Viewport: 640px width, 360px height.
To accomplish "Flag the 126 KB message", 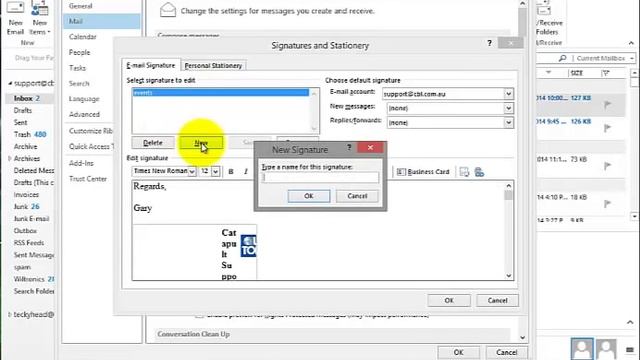I will click(607, 128).
